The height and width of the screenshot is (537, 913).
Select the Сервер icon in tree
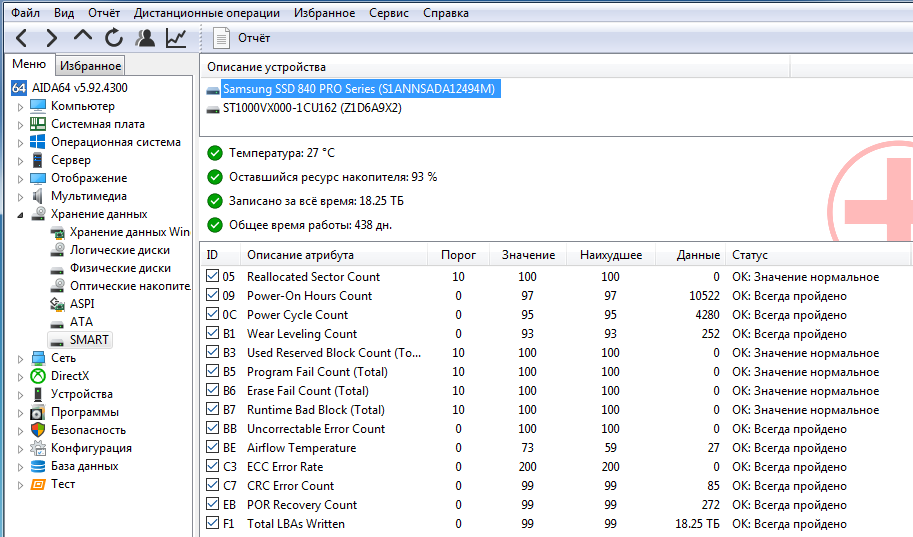click(38, 160)
